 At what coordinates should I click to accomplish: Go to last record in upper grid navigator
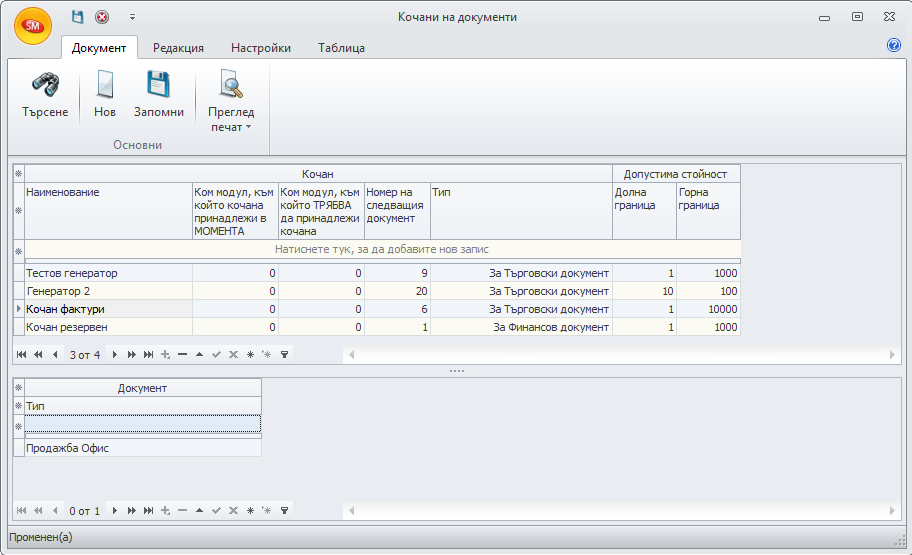coord(148,354)
